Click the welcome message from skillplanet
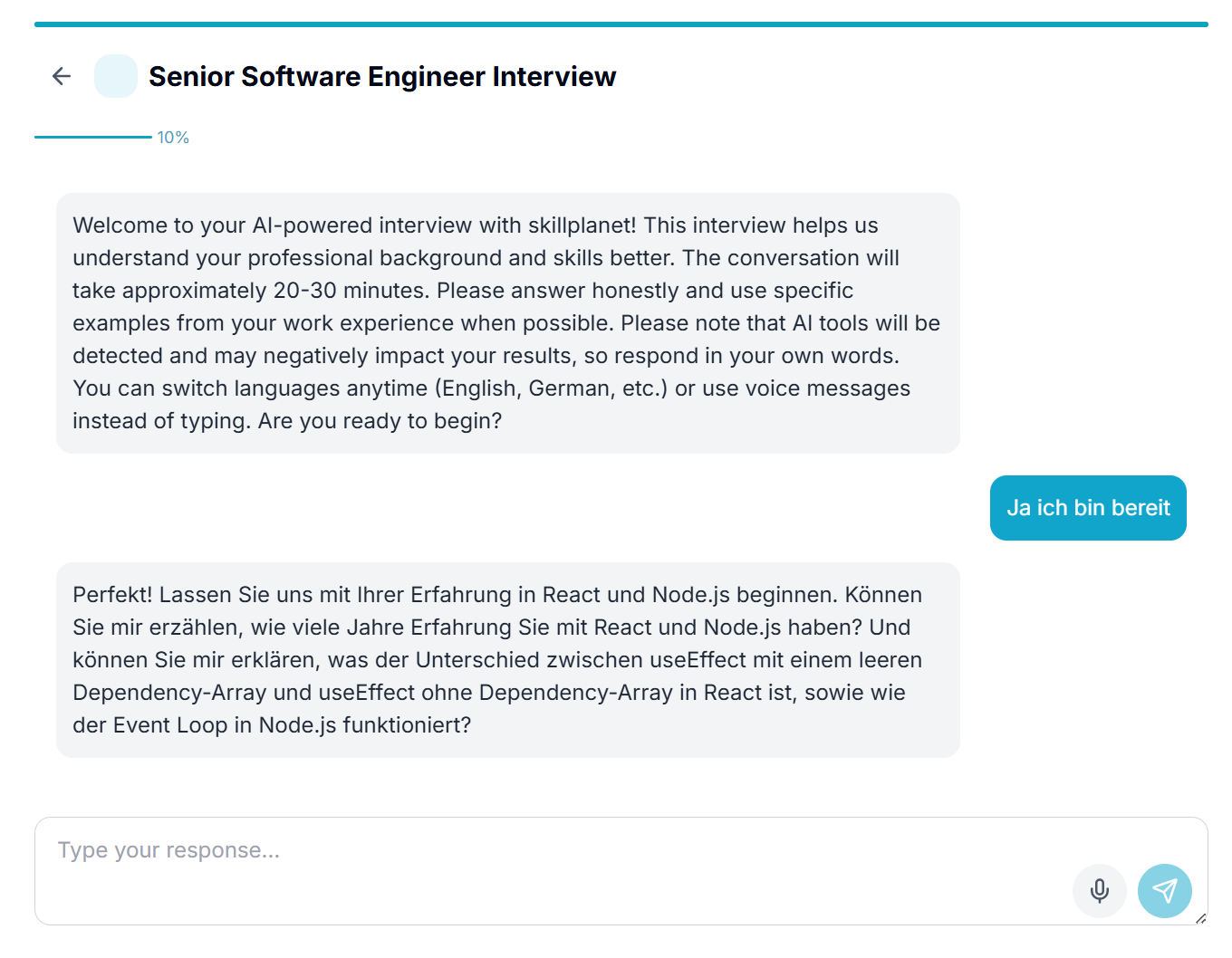The image size is (1232, 958). point(507,322)
